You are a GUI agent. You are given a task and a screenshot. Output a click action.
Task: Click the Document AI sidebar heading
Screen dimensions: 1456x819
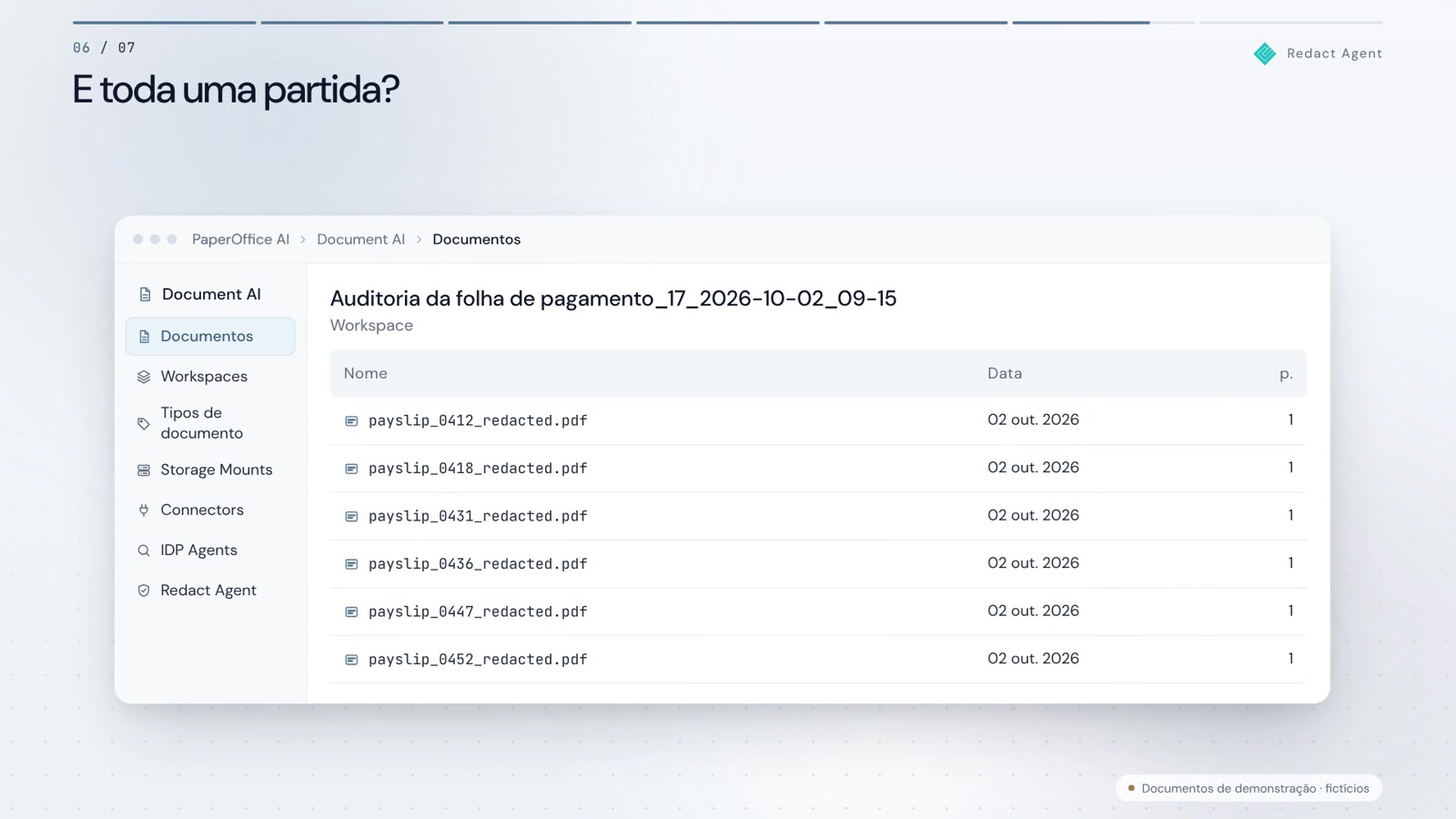(211, 295)
